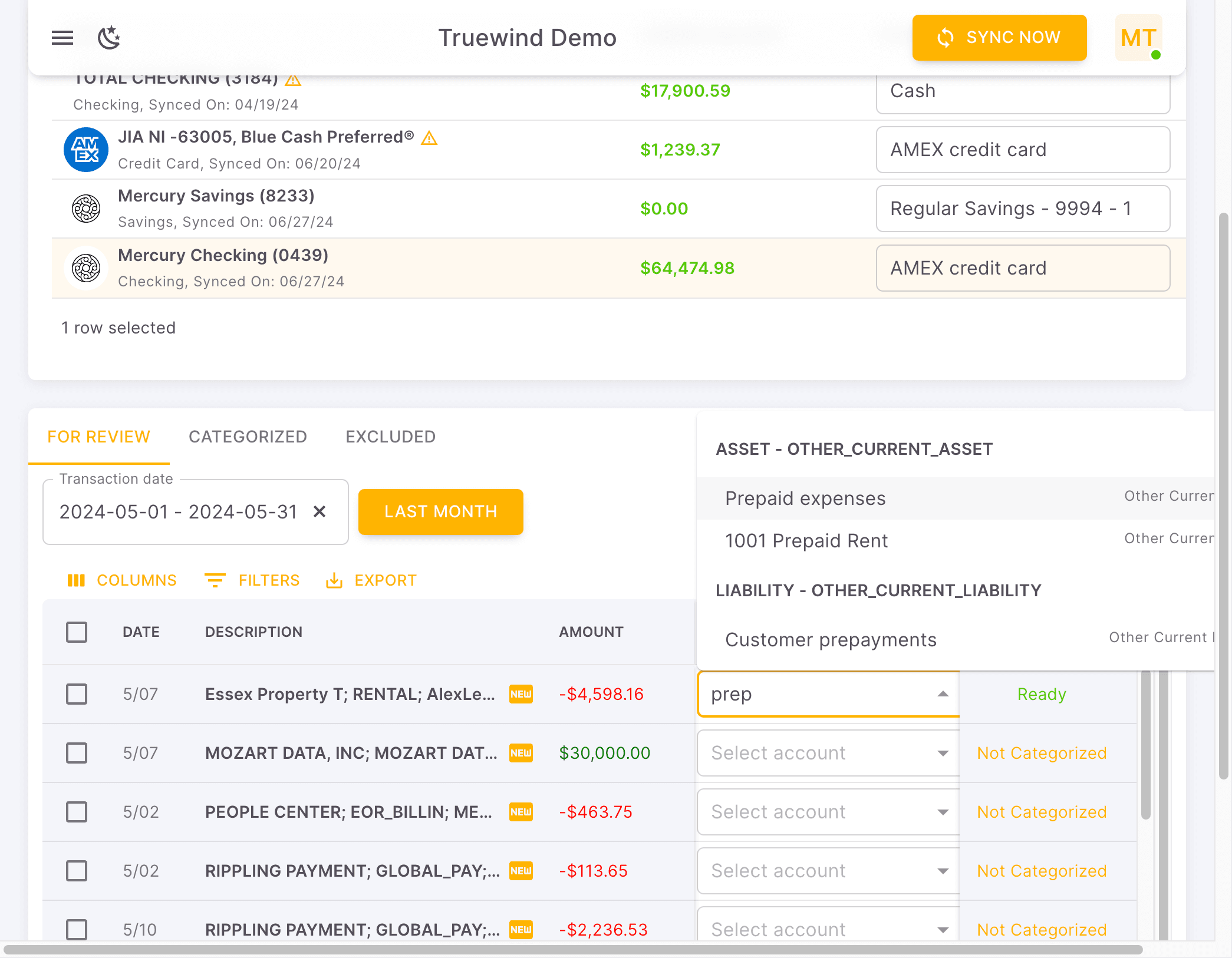
Task: Click the warning icon beside TOTAL CHECKING
Action: point(293,80)
